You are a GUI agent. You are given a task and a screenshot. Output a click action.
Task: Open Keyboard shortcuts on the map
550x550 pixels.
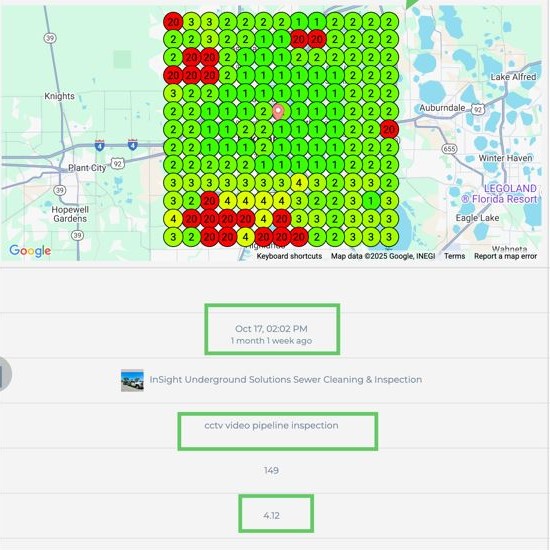[x=289, y=256]
